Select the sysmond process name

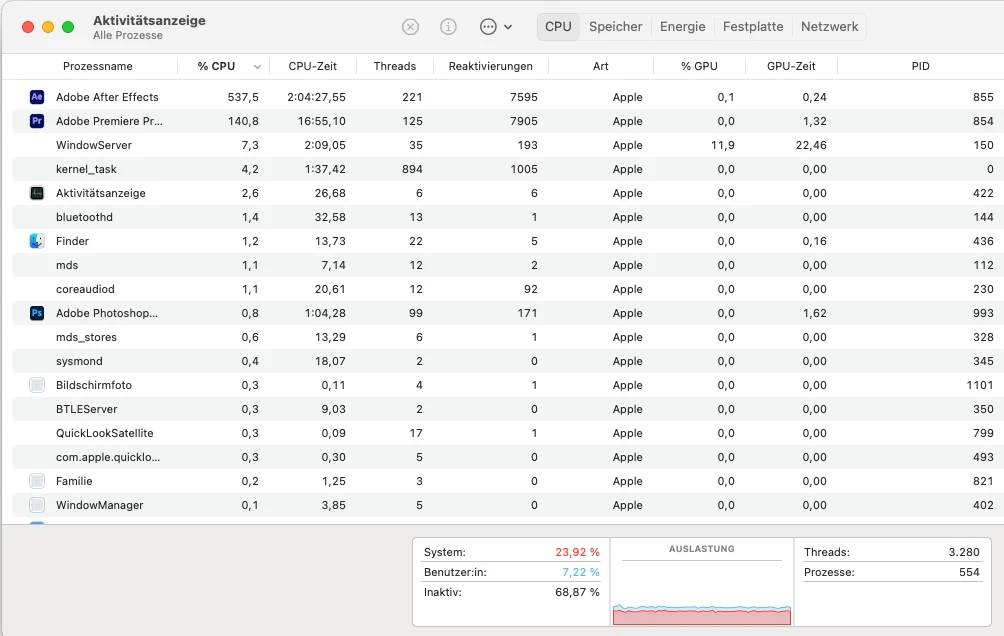pyautogui.click(x=79, y=361)
